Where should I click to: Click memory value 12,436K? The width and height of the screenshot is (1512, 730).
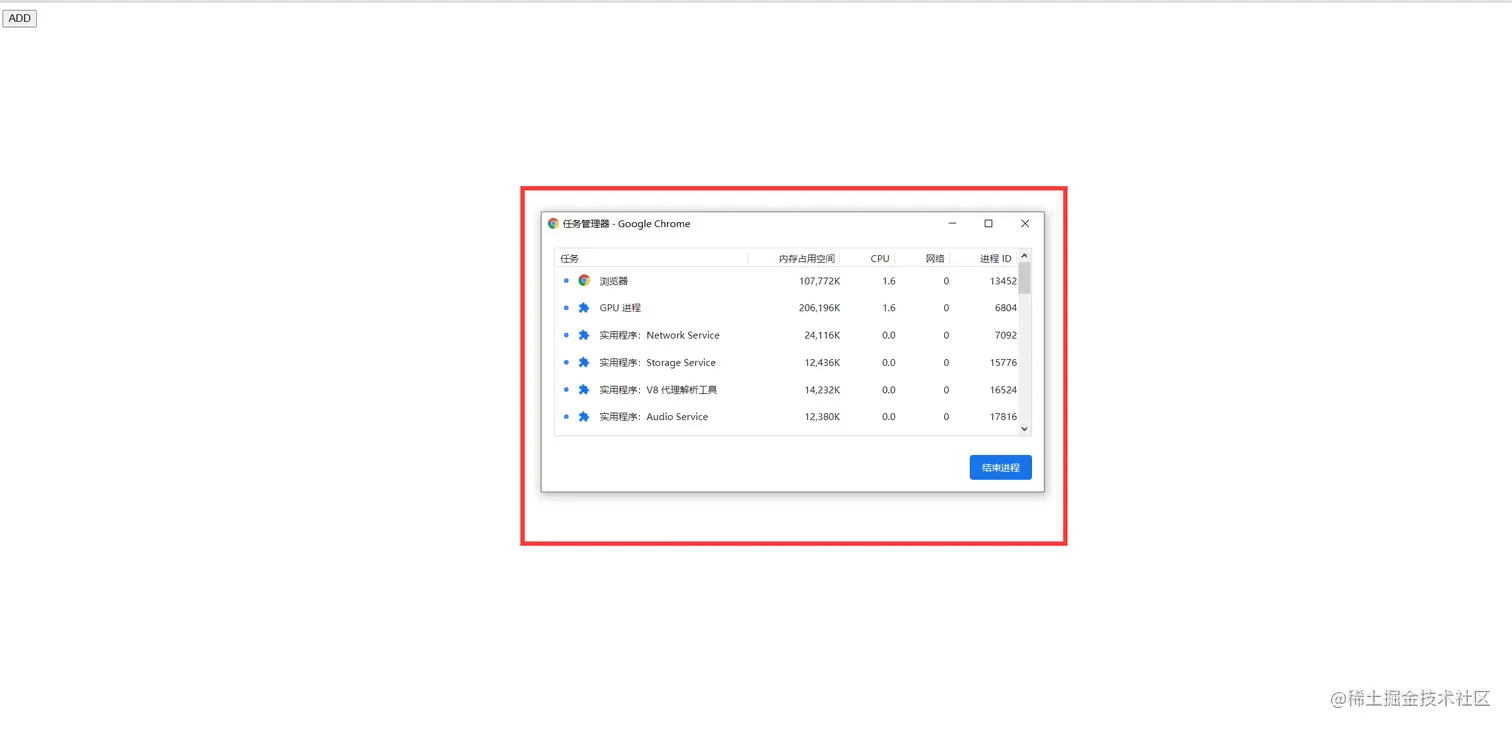(x=822, y=362)
